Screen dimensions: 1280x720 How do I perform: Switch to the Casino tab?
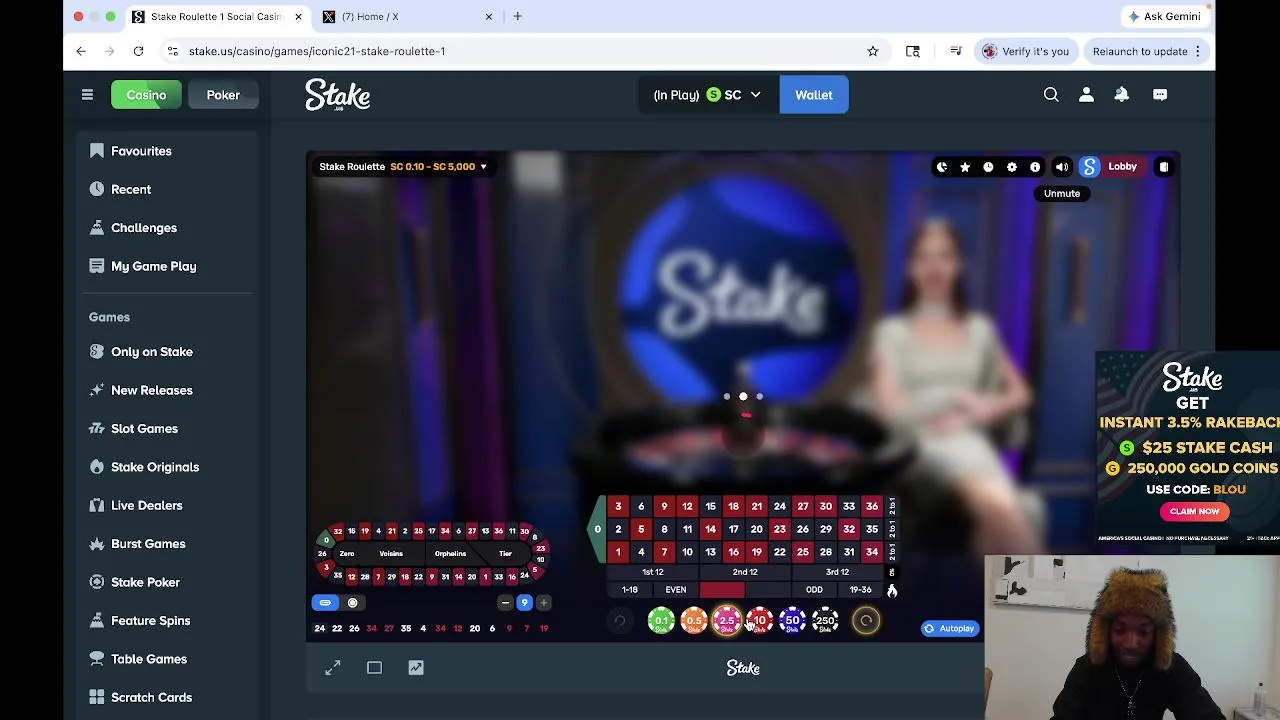(x=146, y=95)
